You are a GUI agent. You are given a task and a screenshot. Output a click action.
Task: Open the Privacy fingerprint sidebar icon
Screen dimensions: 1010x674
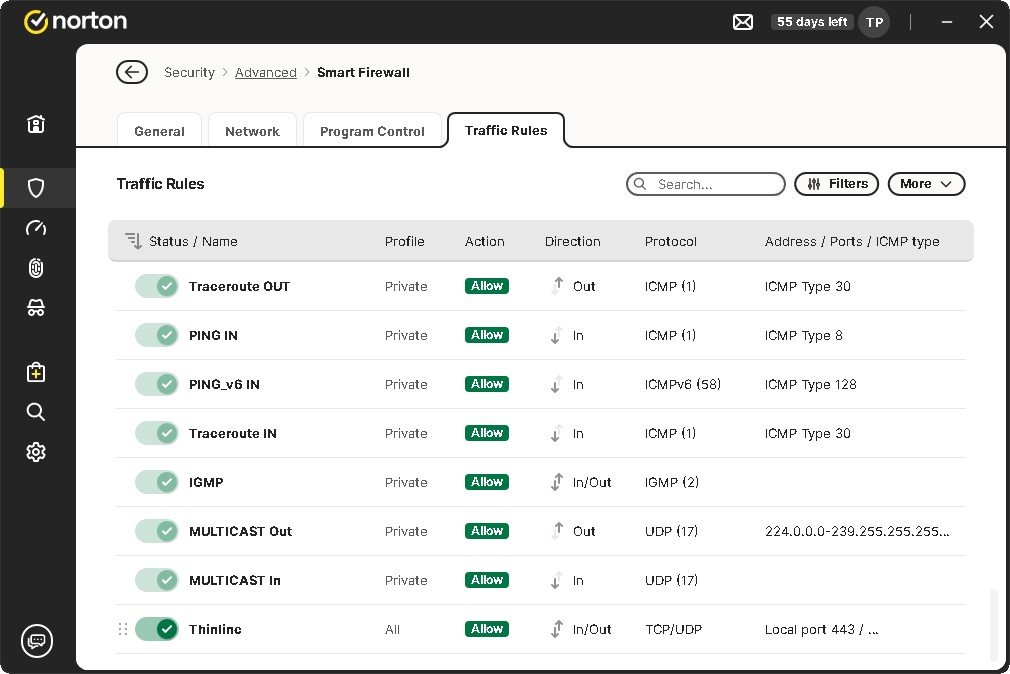(x=36, y=268)
